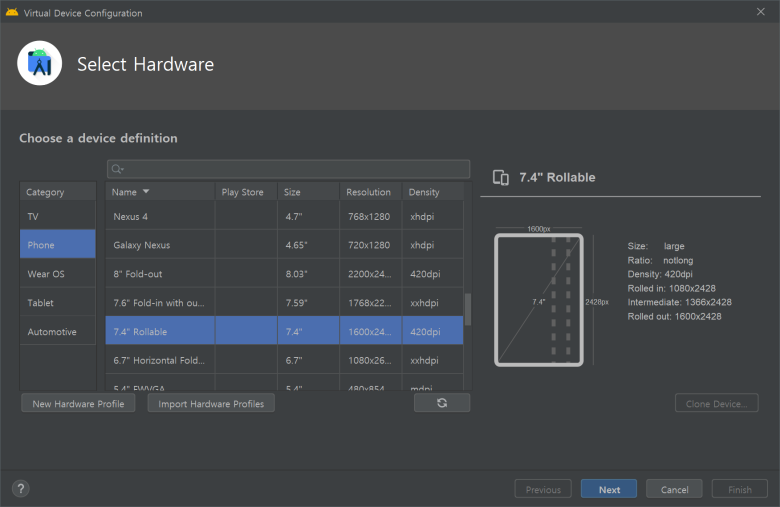Click Intermediate: 1366x2428 text
The height and width of the screenshot is (507, 780).
680,302
